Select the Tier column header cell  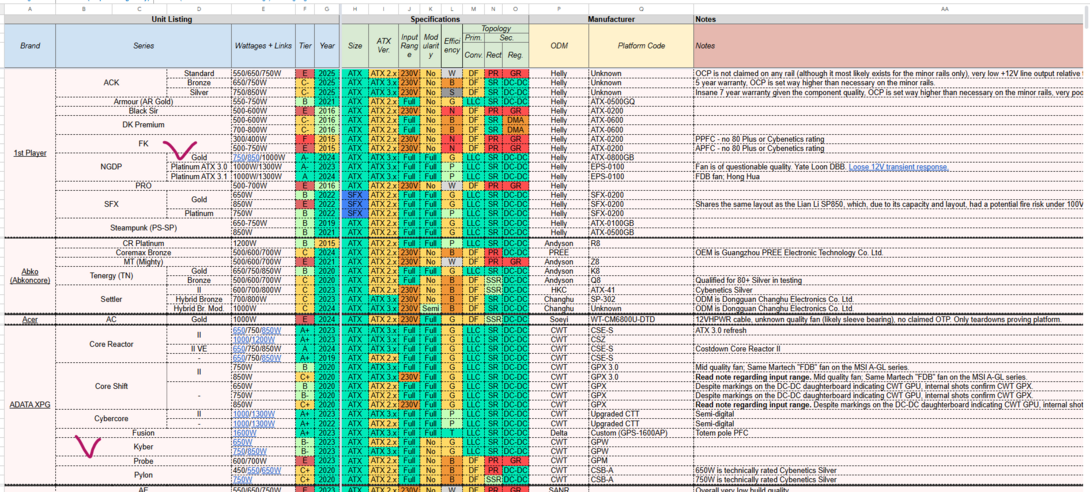tap(305, 46)
